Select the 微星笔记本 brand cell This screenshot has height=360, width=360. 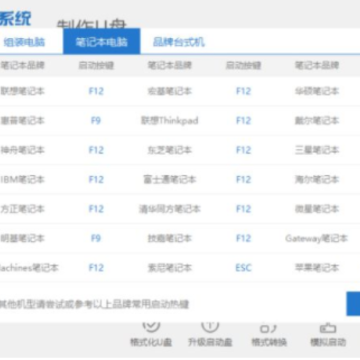click(317, 209)
